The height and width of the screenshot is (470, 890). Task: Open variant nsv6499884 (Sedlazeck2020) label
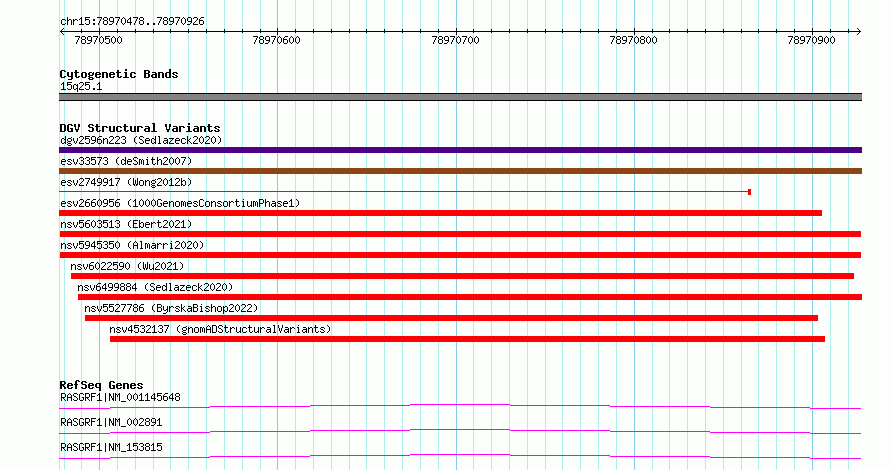[155, 287]
